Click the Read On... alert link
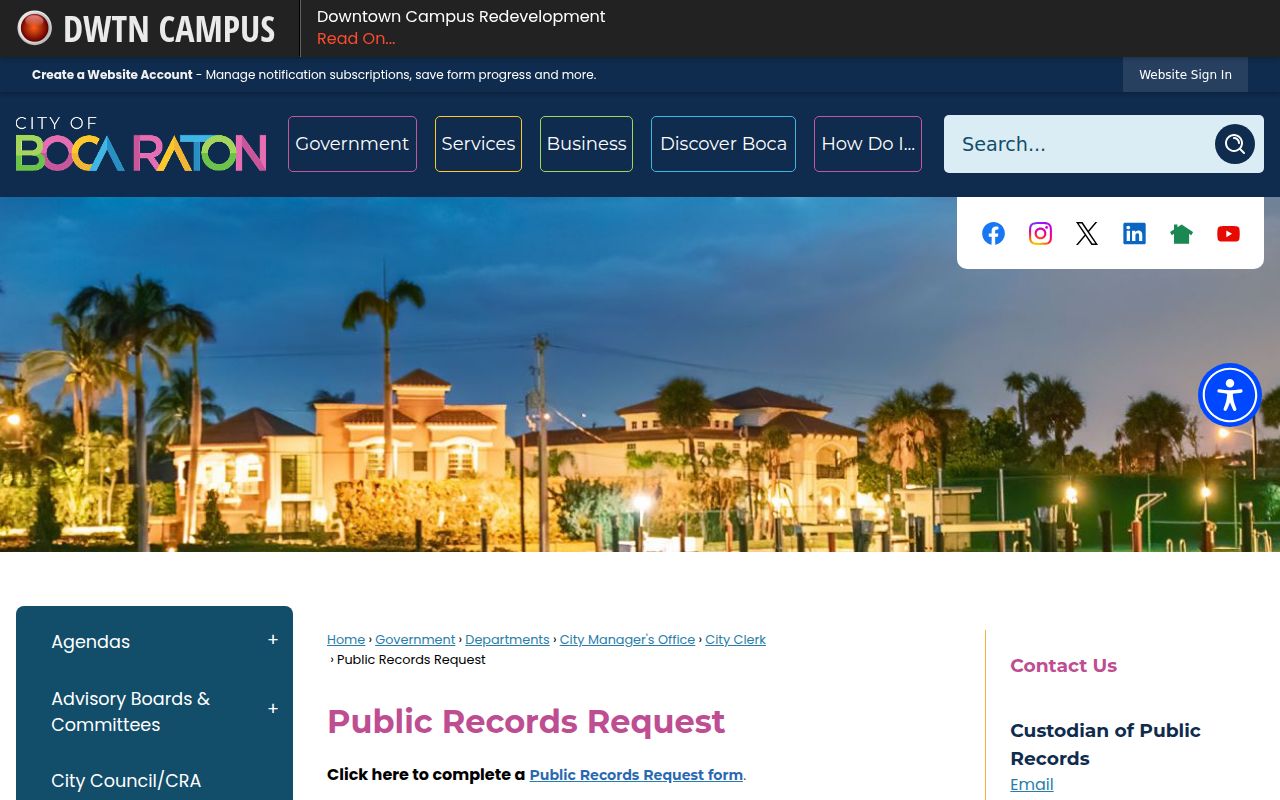 point(356,39)
